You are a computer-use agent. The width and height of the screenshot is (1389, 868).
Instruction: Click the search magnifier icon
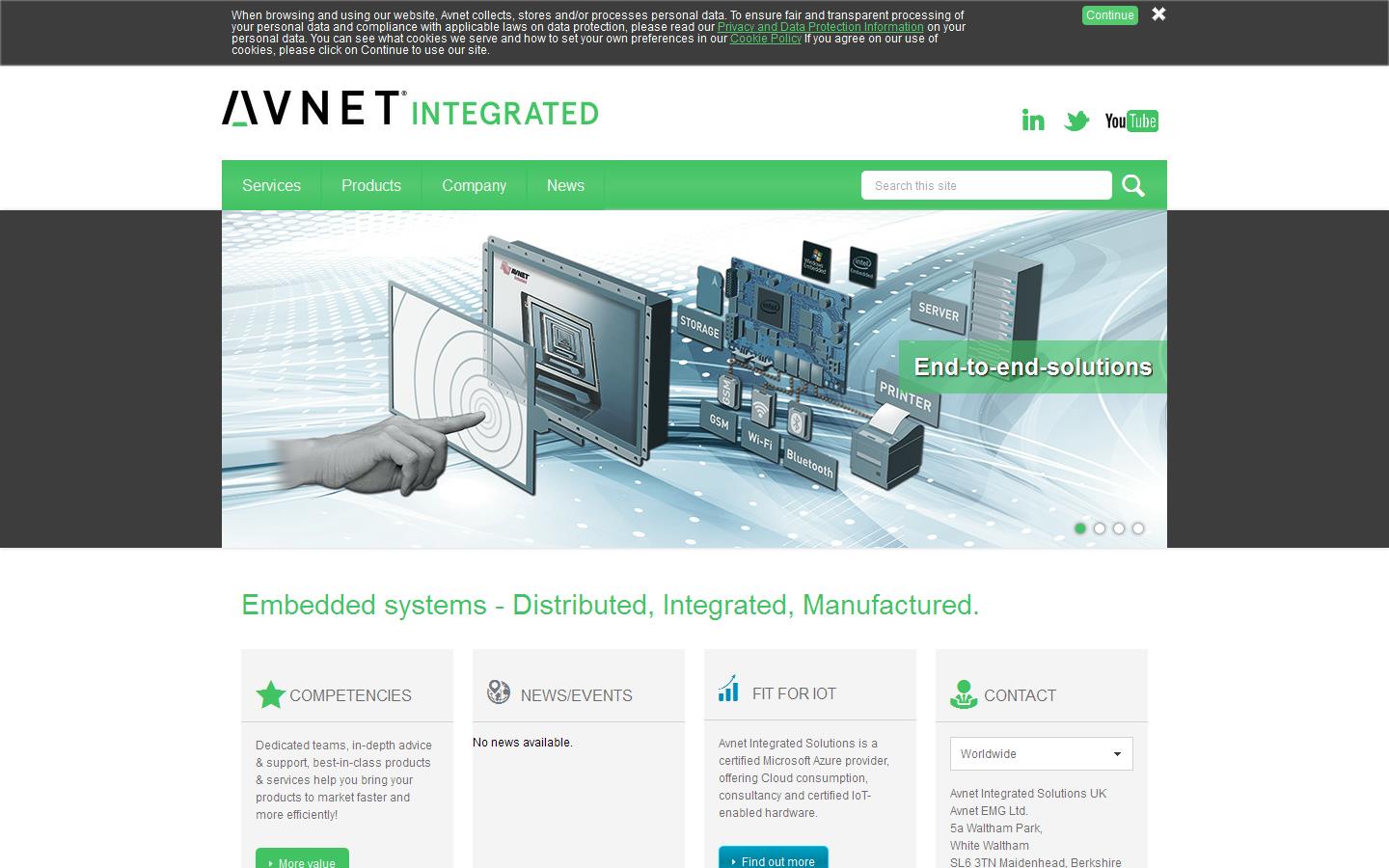pyautogui.click(x=1133, y=185)
